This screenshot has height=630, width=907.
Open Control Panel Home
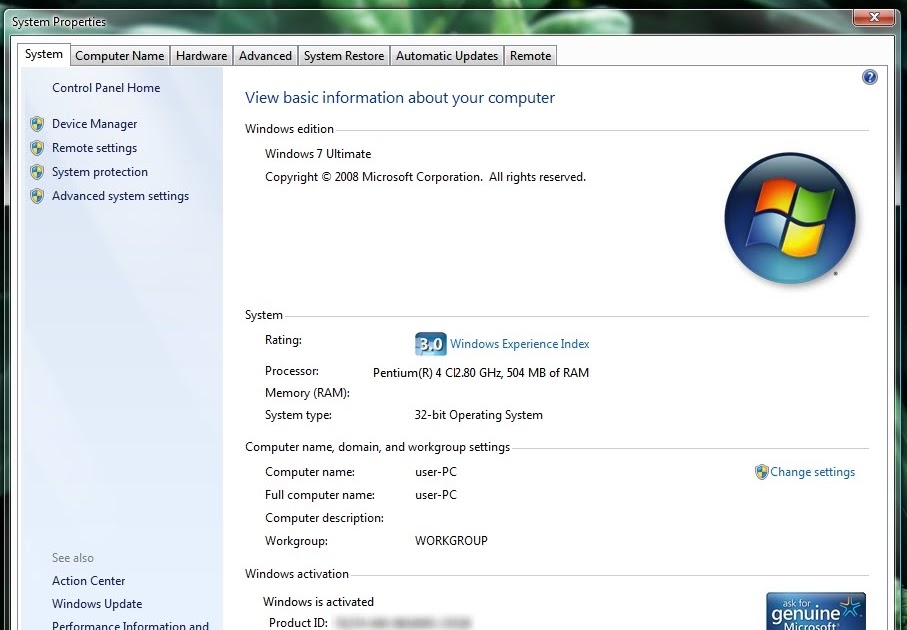105,88
